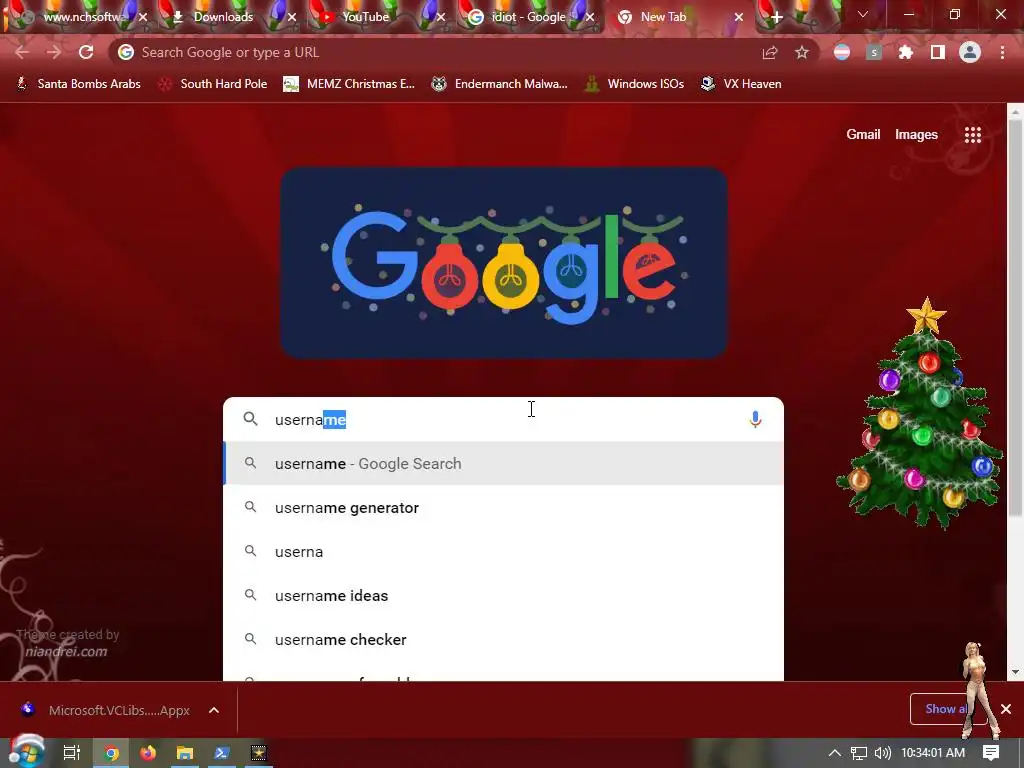Viewport: 1024px width, 768px height.
Task: Reload the current page
Action: tap(86, 52)
